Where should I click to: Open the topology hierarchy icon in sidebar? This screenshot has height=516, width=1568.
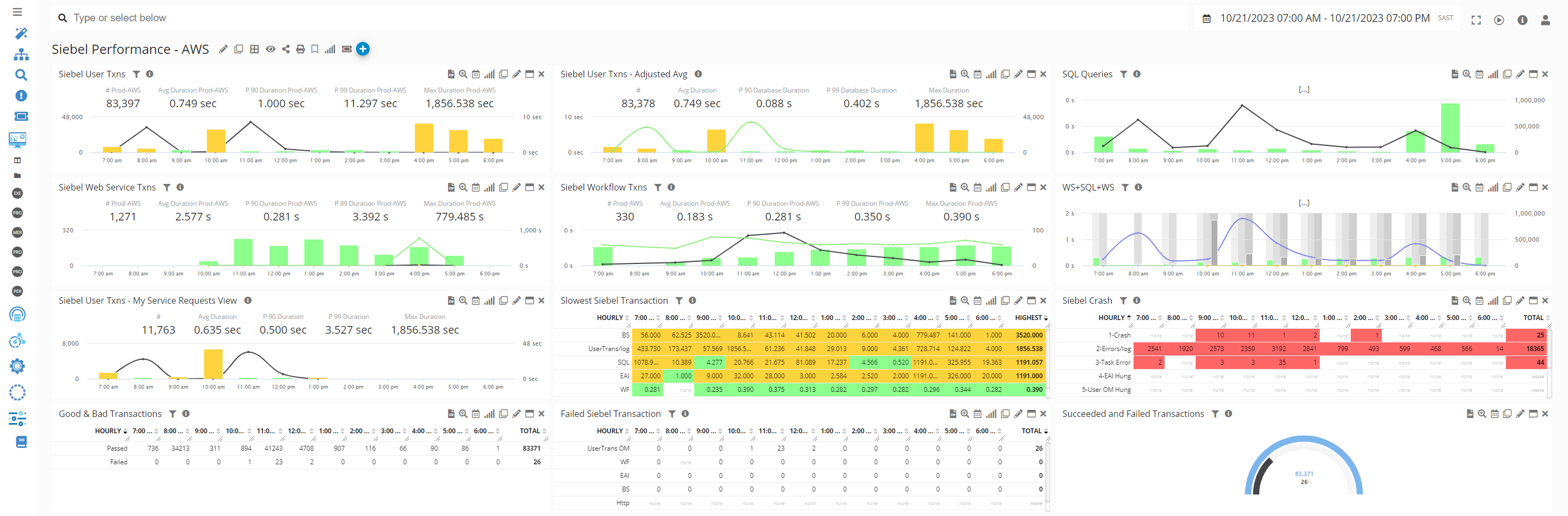[21, 55]
